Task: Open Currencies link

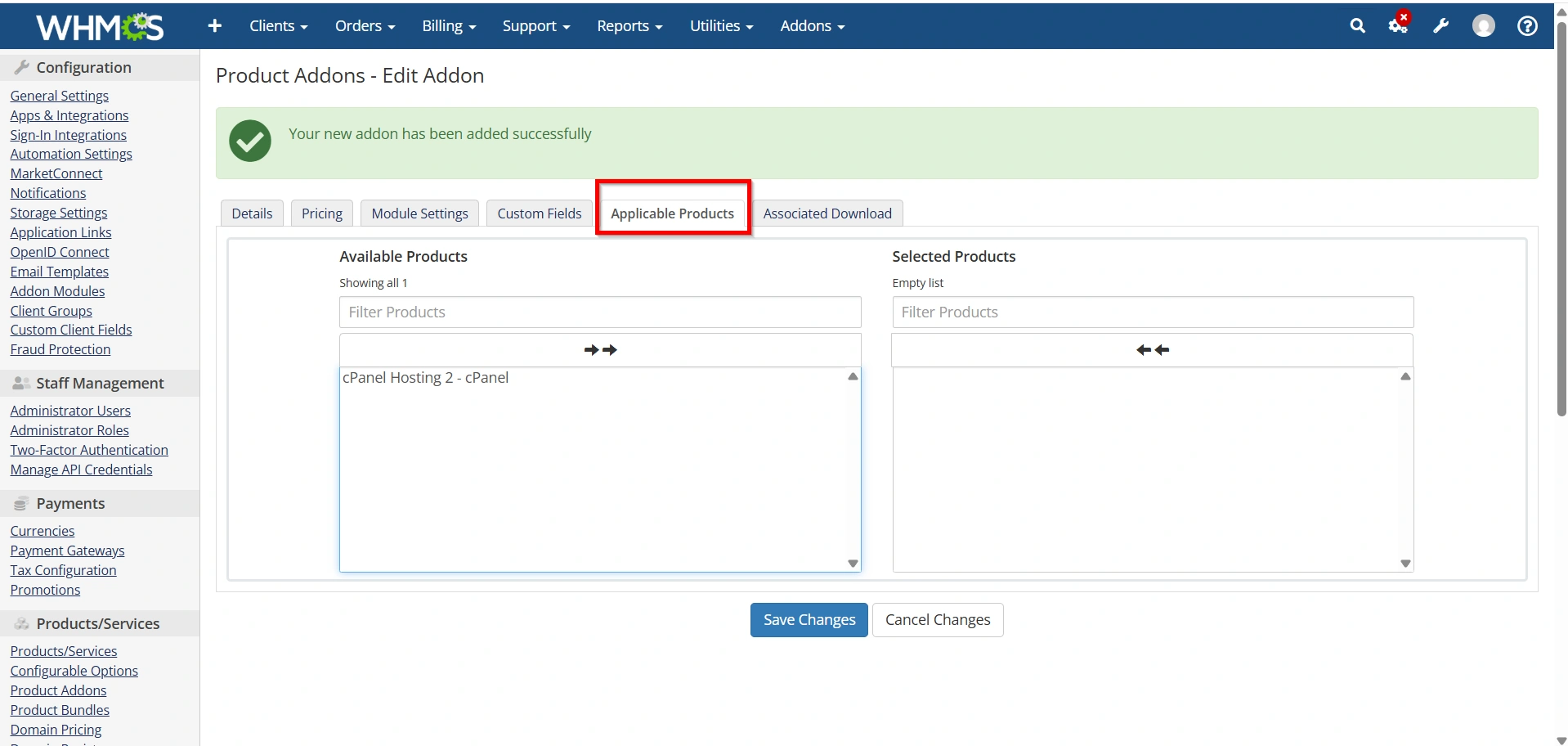Action: coord(43,531)
